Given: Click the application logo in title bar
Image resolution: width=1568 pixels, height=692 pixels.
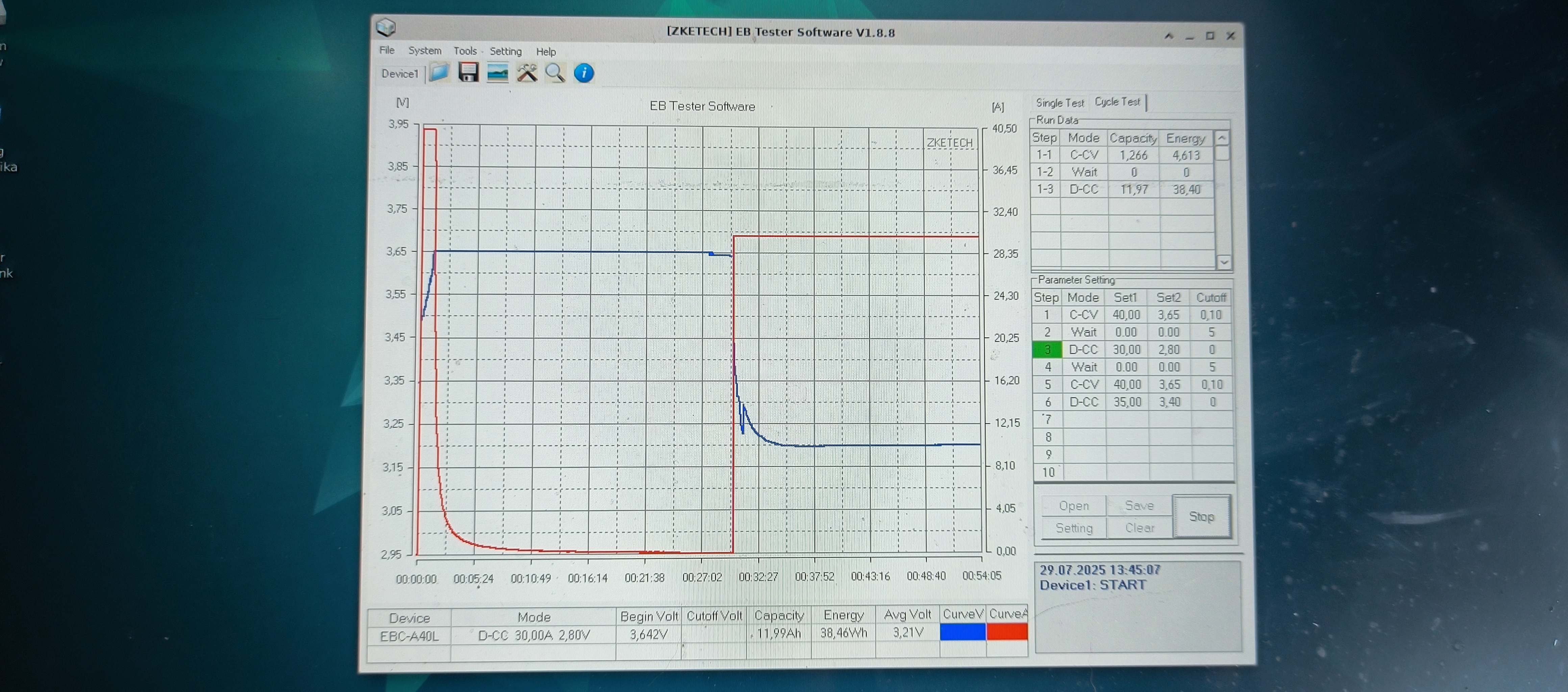Looking at the screenshot, I should (x=386, y=27).
